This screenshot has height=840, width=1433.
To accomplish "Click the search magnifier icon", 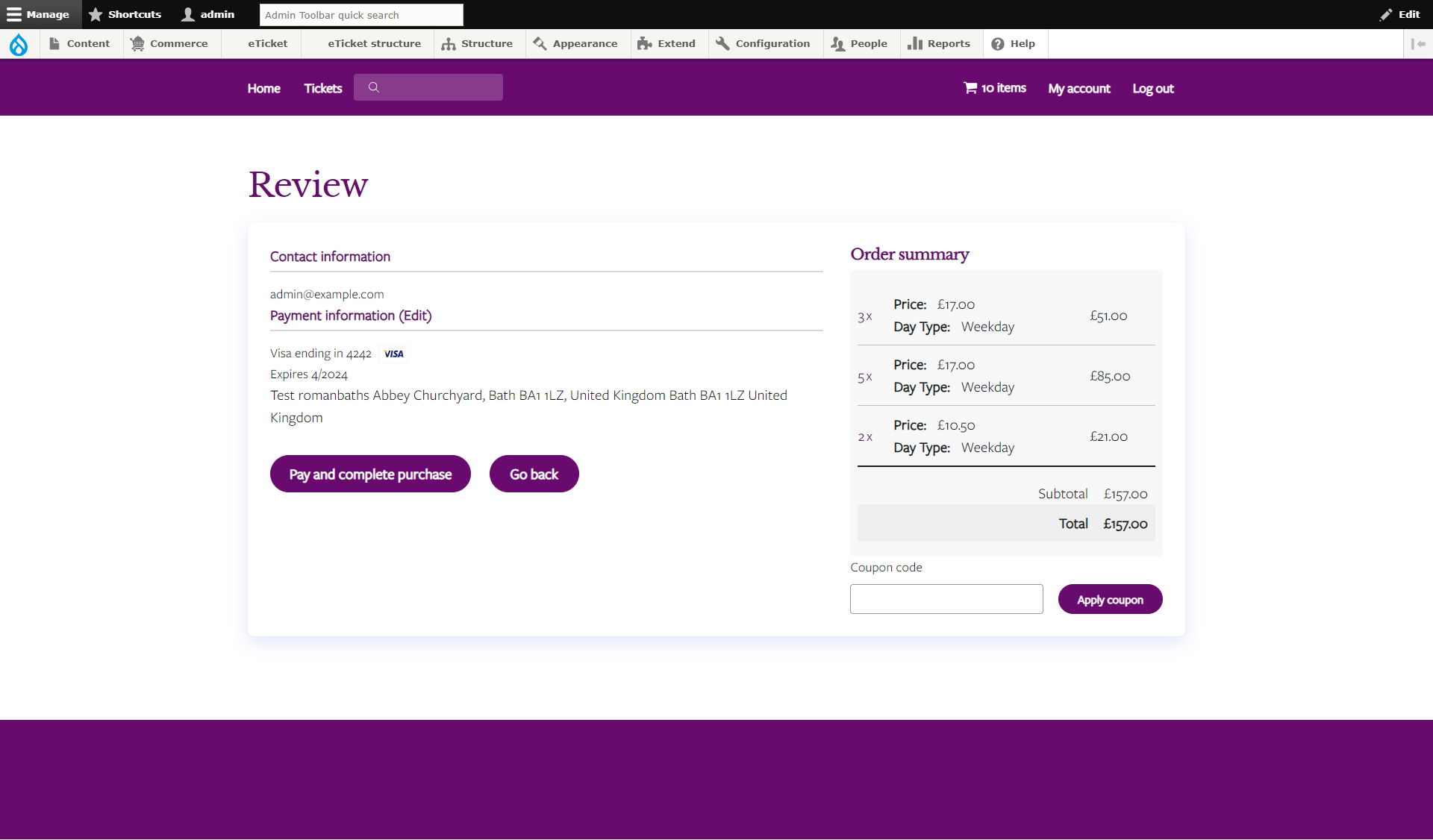I will pyautogui.click(x=374, y=87).
